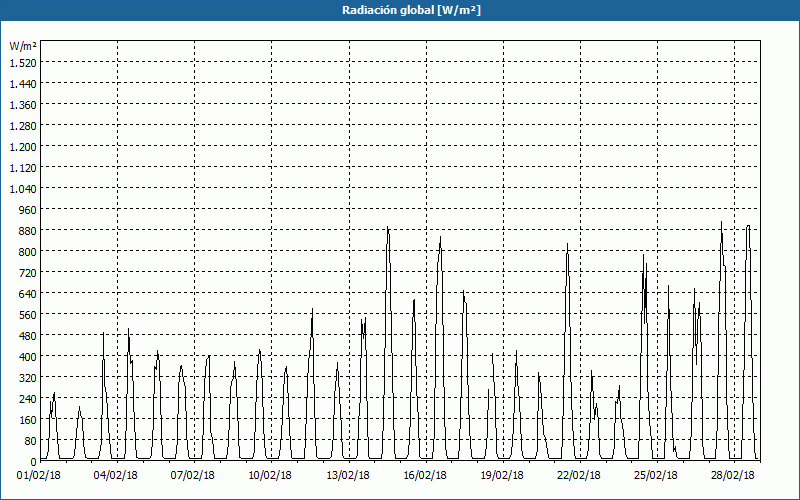This screenshot has height=500, width=800.
Task: Select the 400 y-axis value
Action: pyautogui.click(x=28, y=356)
